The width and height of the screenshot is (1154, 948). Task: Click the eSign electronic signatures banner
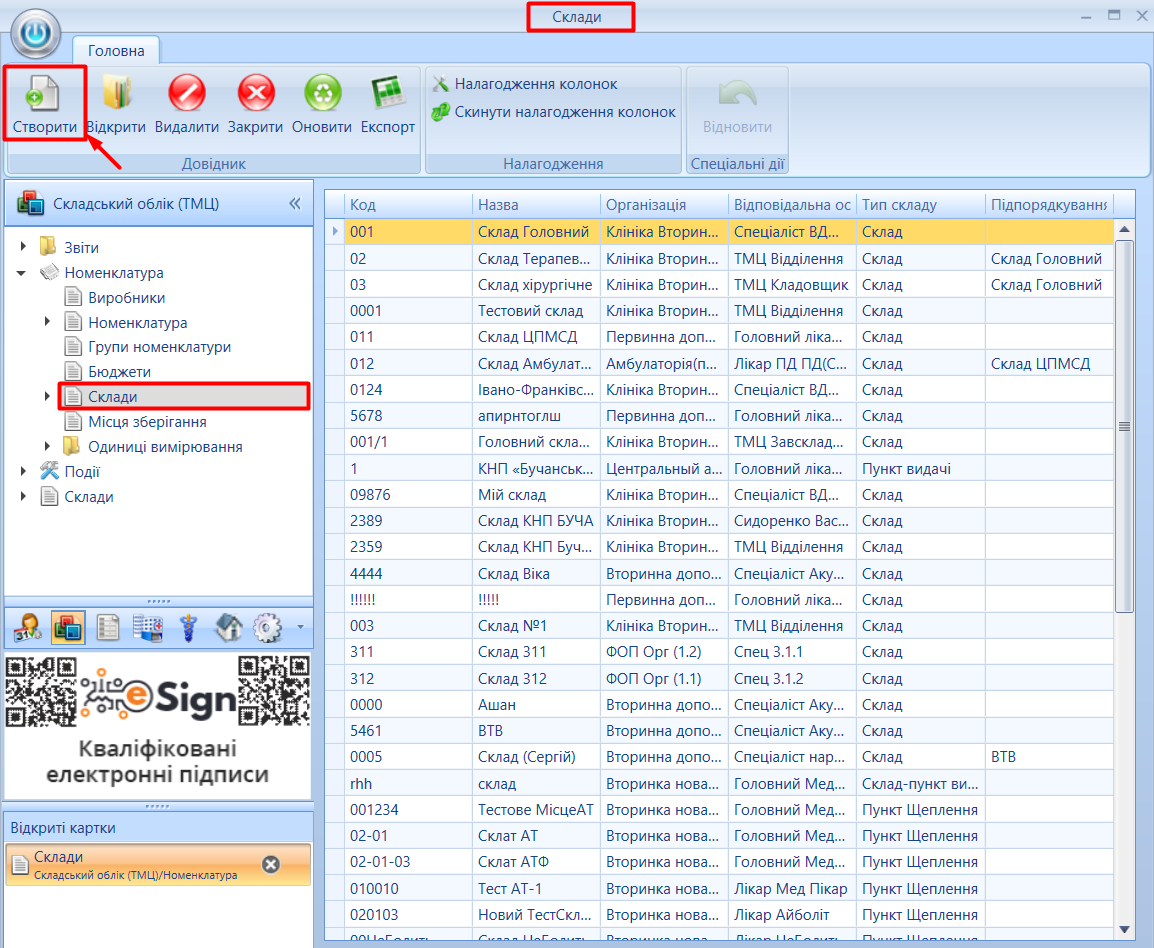click(157, 724)
